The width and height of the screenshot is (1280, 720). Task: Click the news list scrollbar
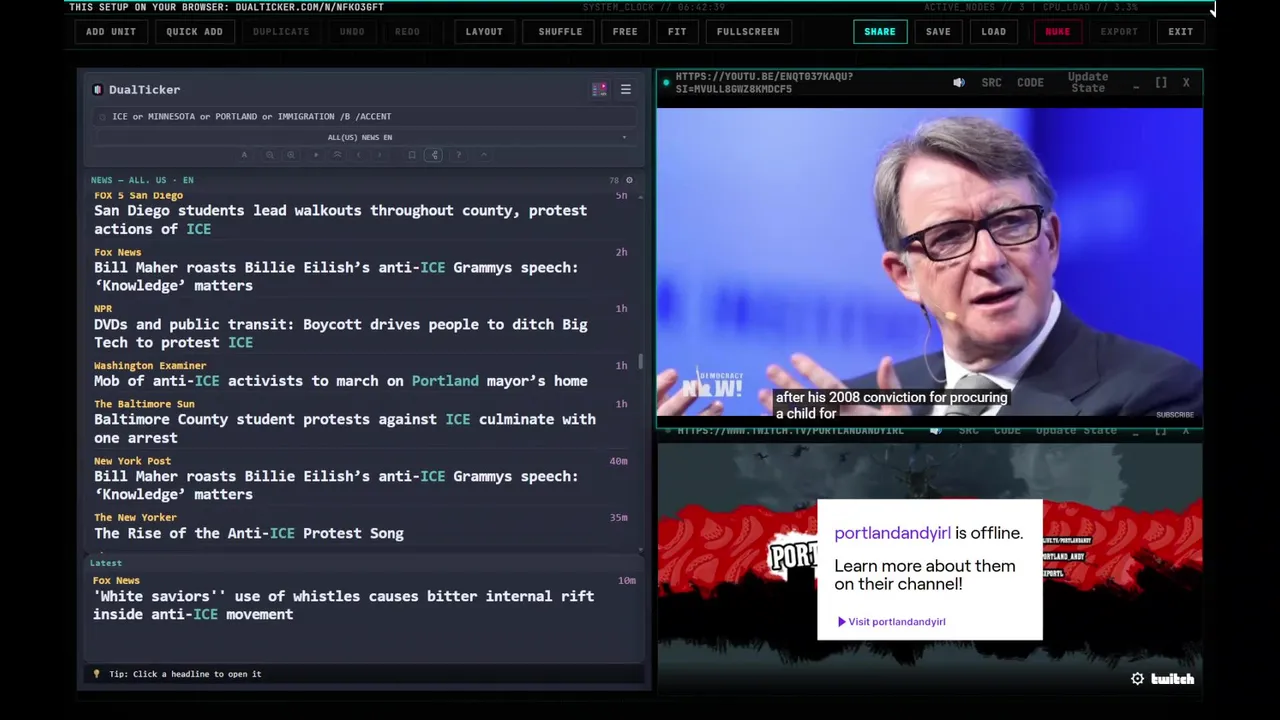tap(641, 360)
